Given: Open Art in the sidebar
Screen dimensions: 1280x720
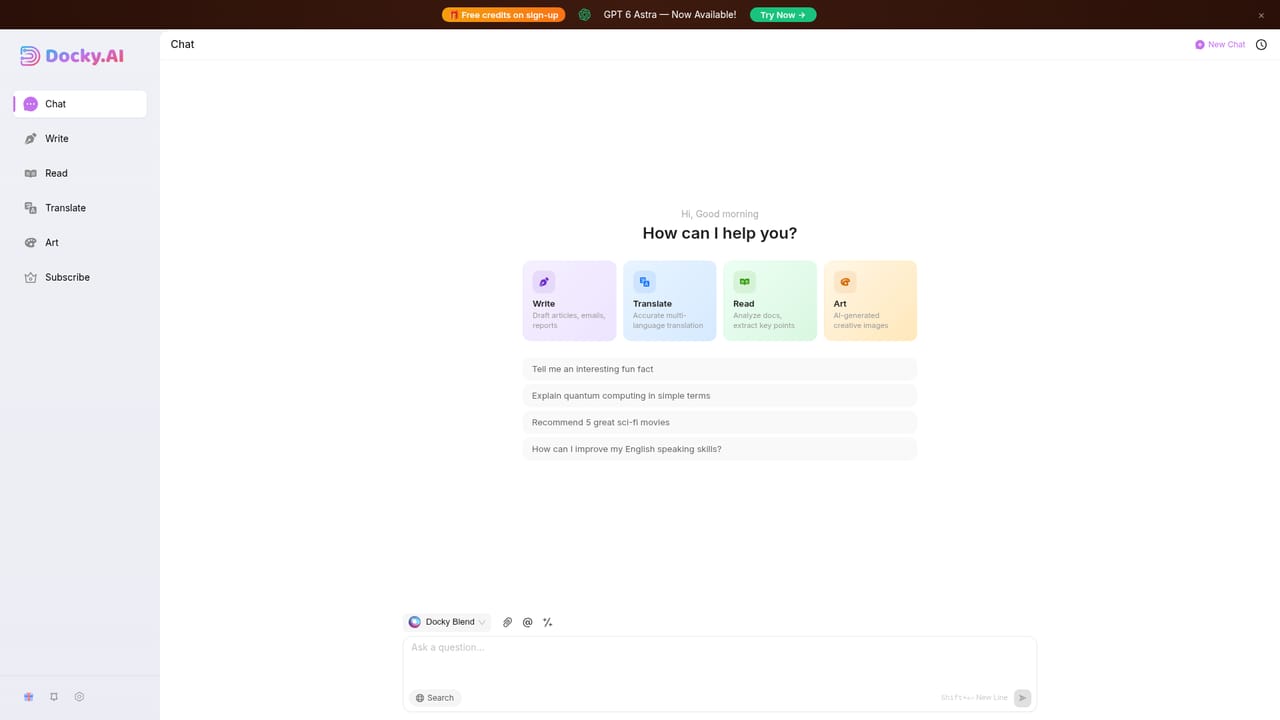Looking at the screenshot, I should (80, 243).
